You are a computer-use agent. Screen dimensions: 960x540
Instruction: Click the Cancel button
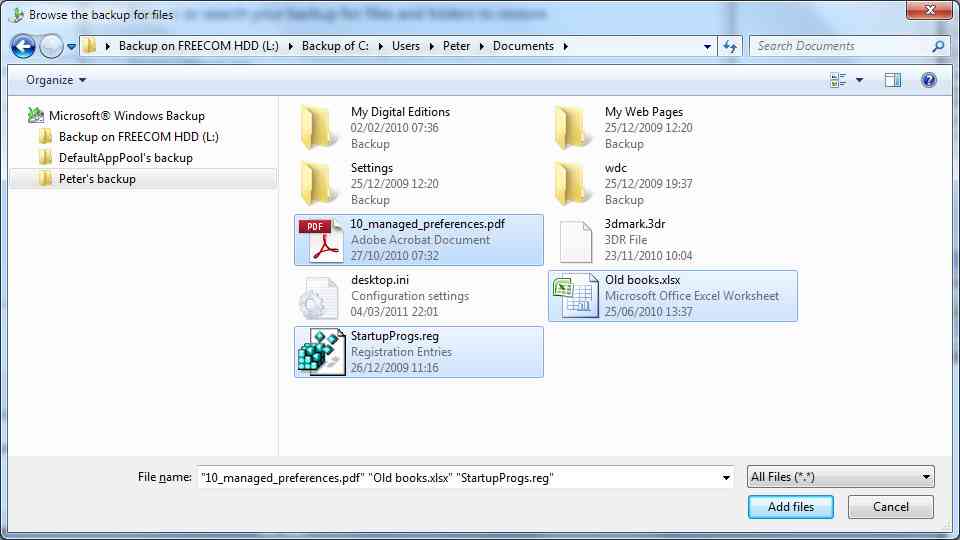point(891,507)
